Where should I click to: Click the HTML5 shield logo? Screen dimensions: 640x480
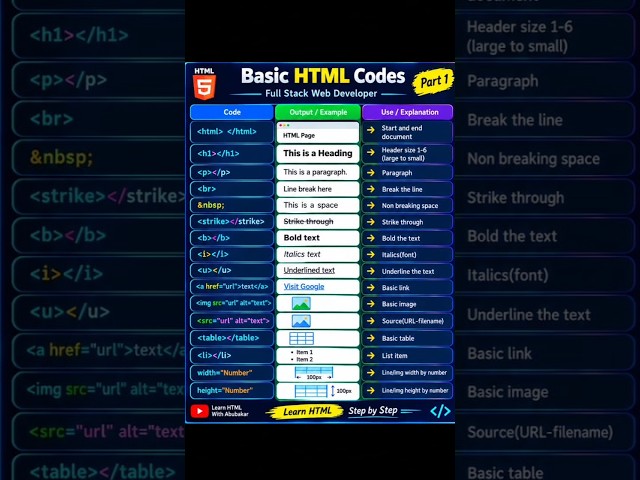[x=204, y=84]
